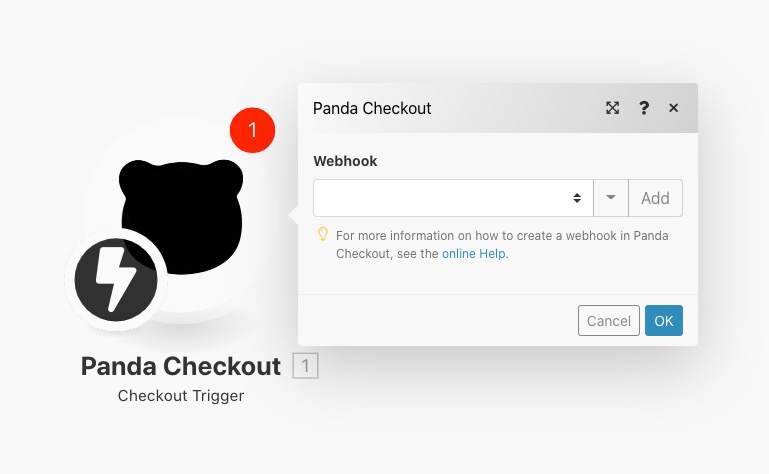This screenshot has height=474, width=769.
Task: Click Add to create a new webhook
Action: pos(655,198)
